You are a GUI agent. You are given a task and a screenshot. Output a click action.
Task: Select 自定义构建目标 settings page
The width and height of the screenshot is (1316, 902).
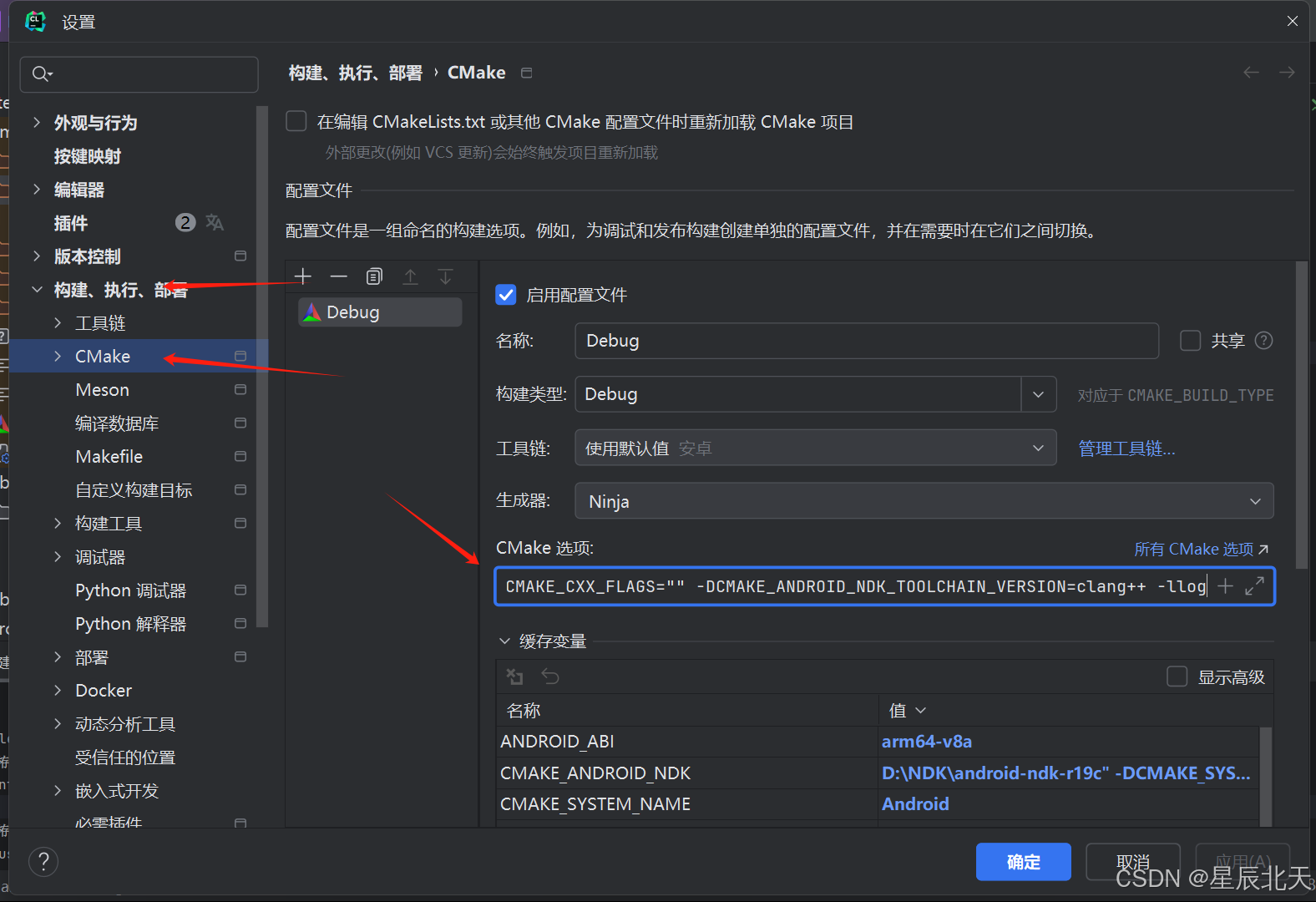(x=134, y=489)
